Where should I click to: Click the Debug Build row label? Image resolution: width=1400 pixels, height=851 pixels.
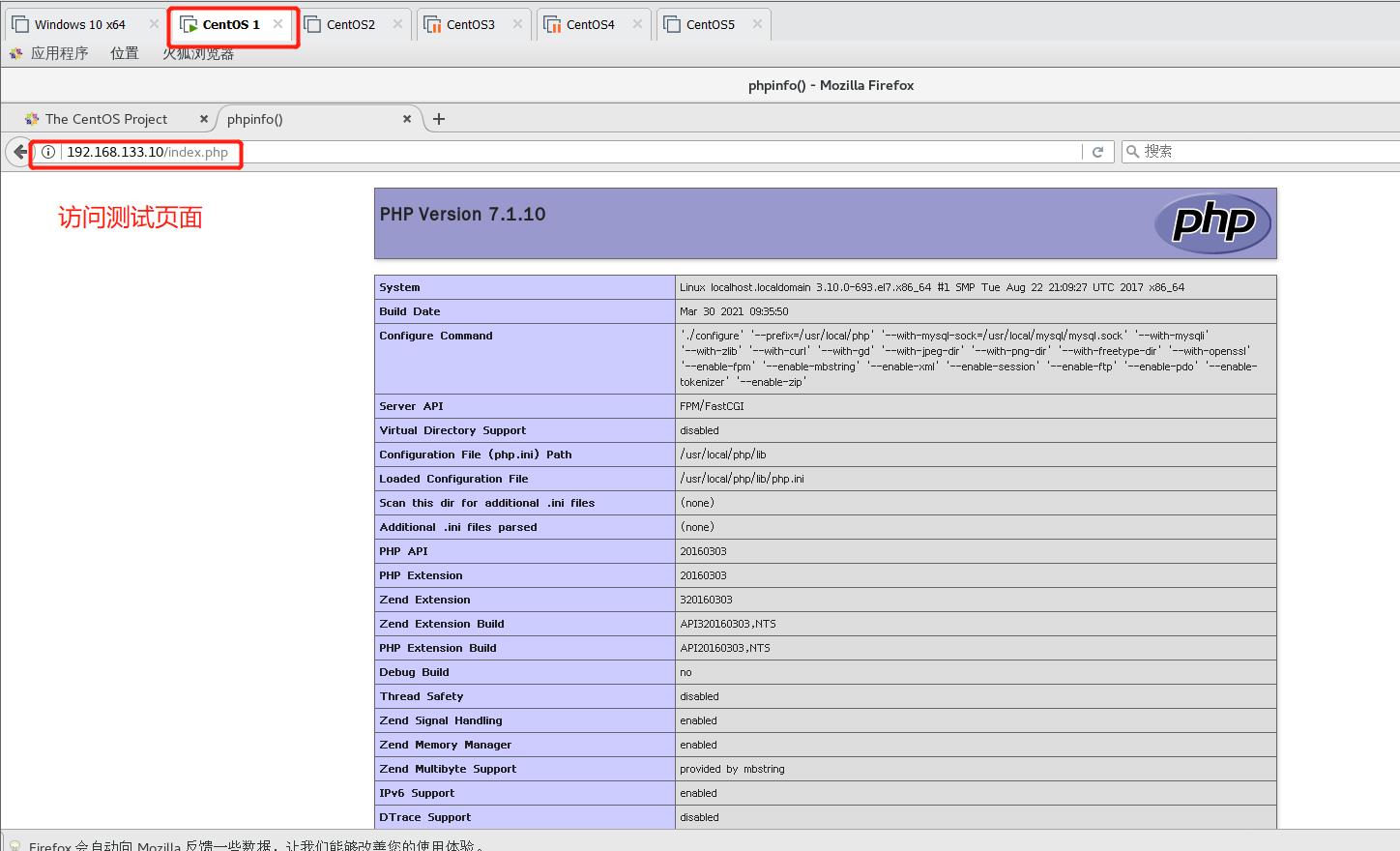click(414, 672)
